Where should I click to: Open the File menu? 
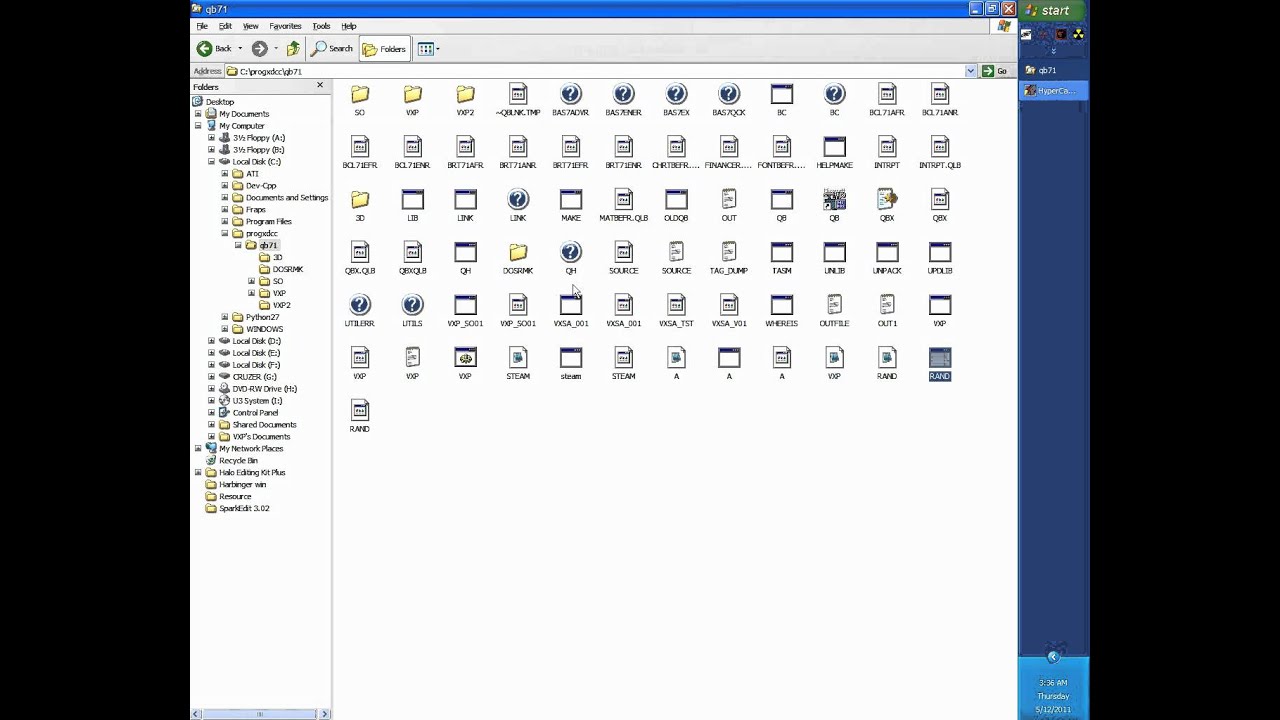(202, 26)
